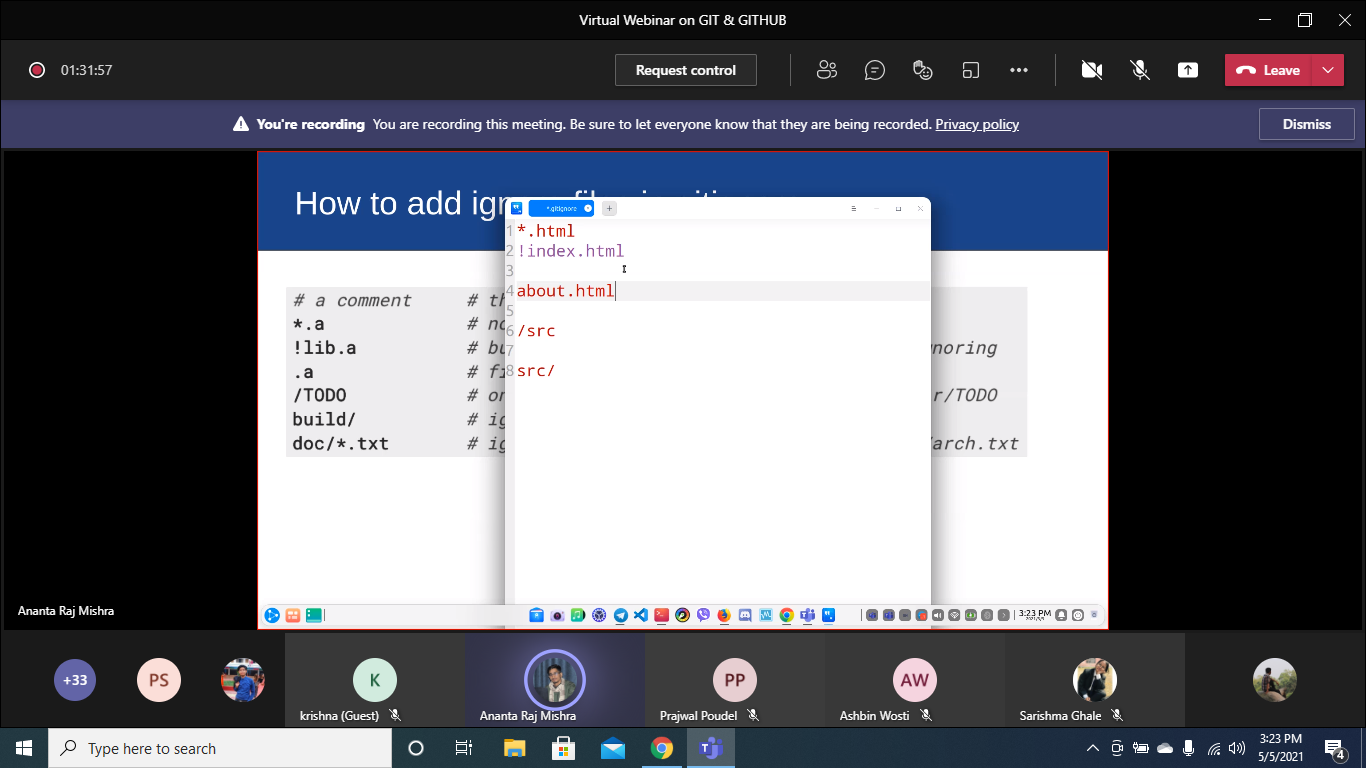Open the system tray volume icon
This screenshot has width=1366, height=768.
pos(1237,748)
